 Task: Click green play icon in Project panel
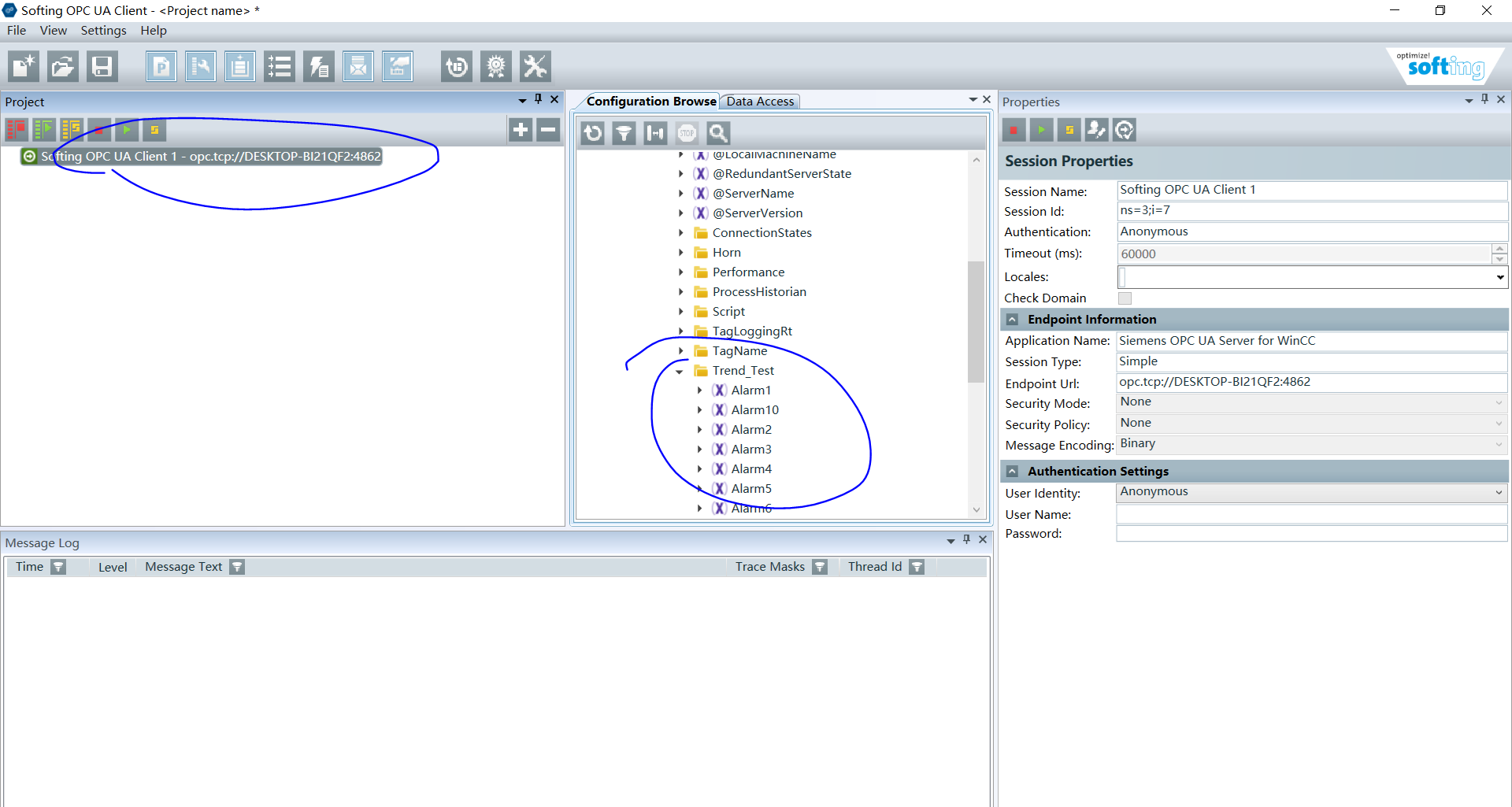pos(127,130)
